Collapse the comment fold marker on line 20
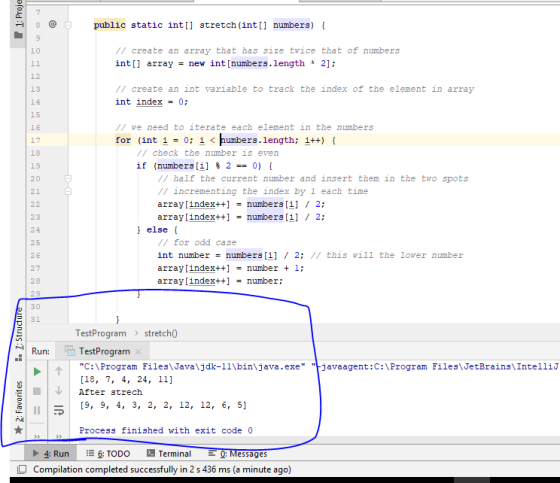 (x=68, y=178)
